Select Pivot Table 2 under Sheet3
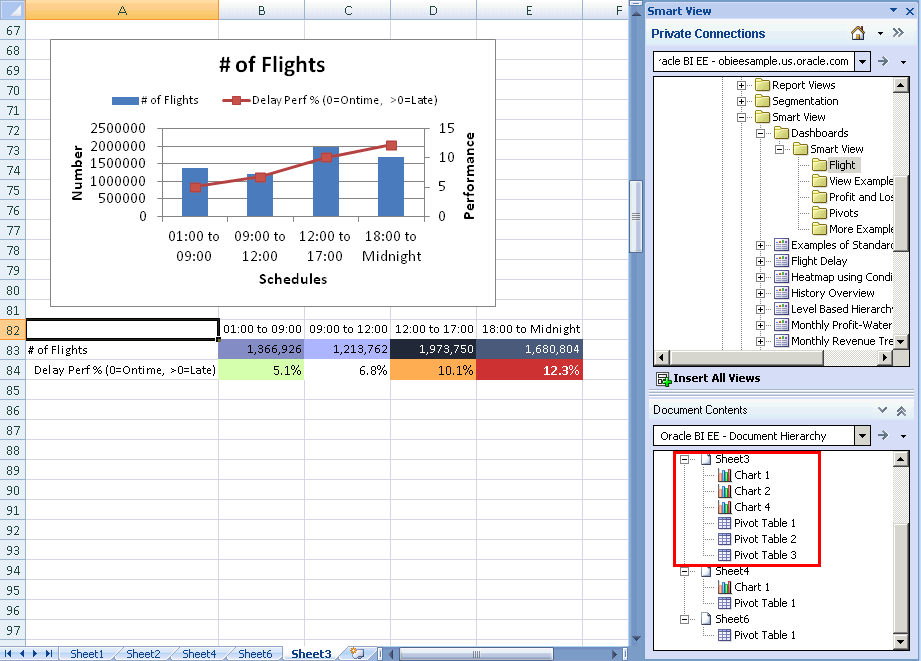 pos(765,539)
